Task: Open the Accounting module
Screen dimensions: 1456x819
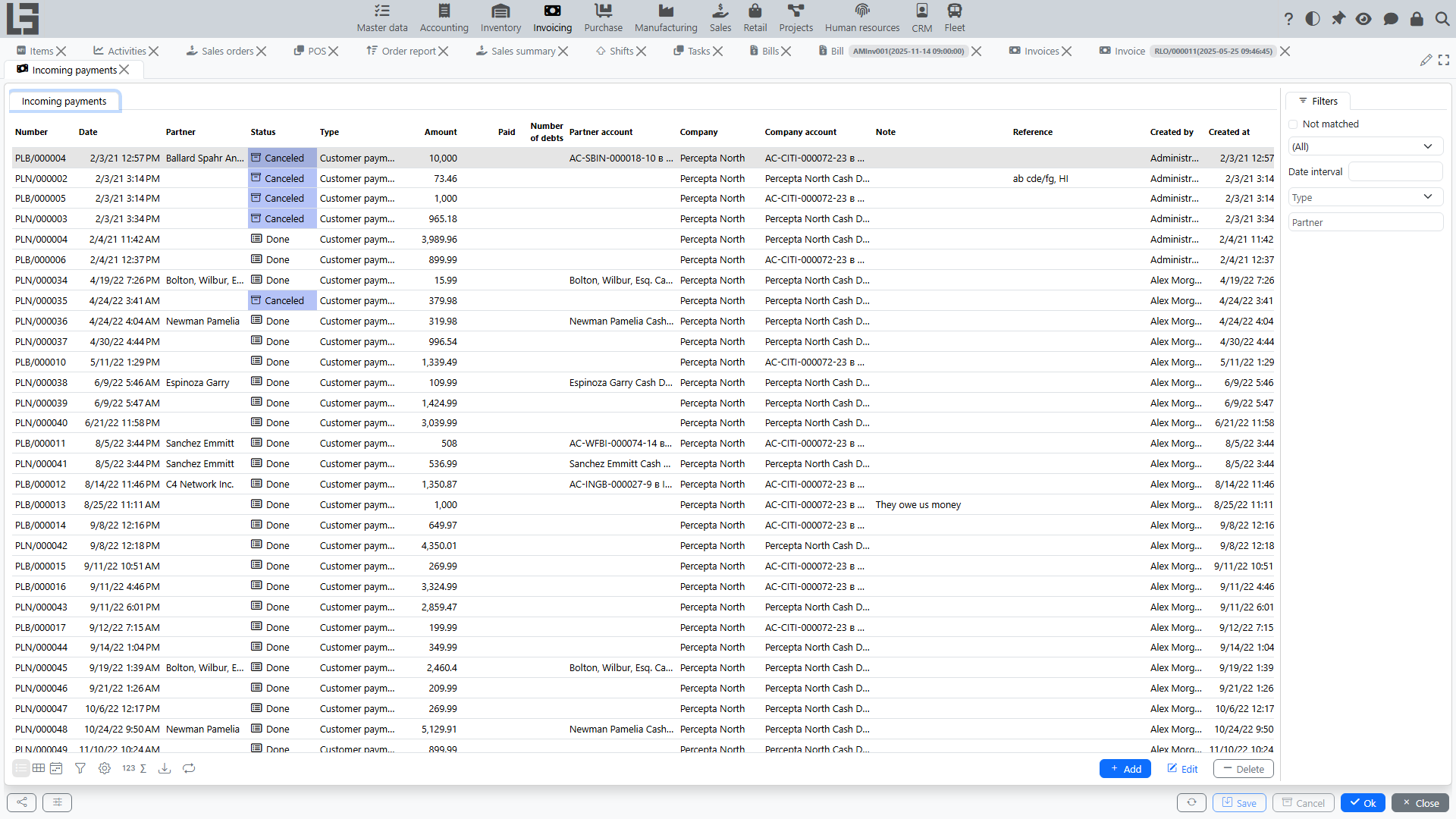Action: click(444, 18)
